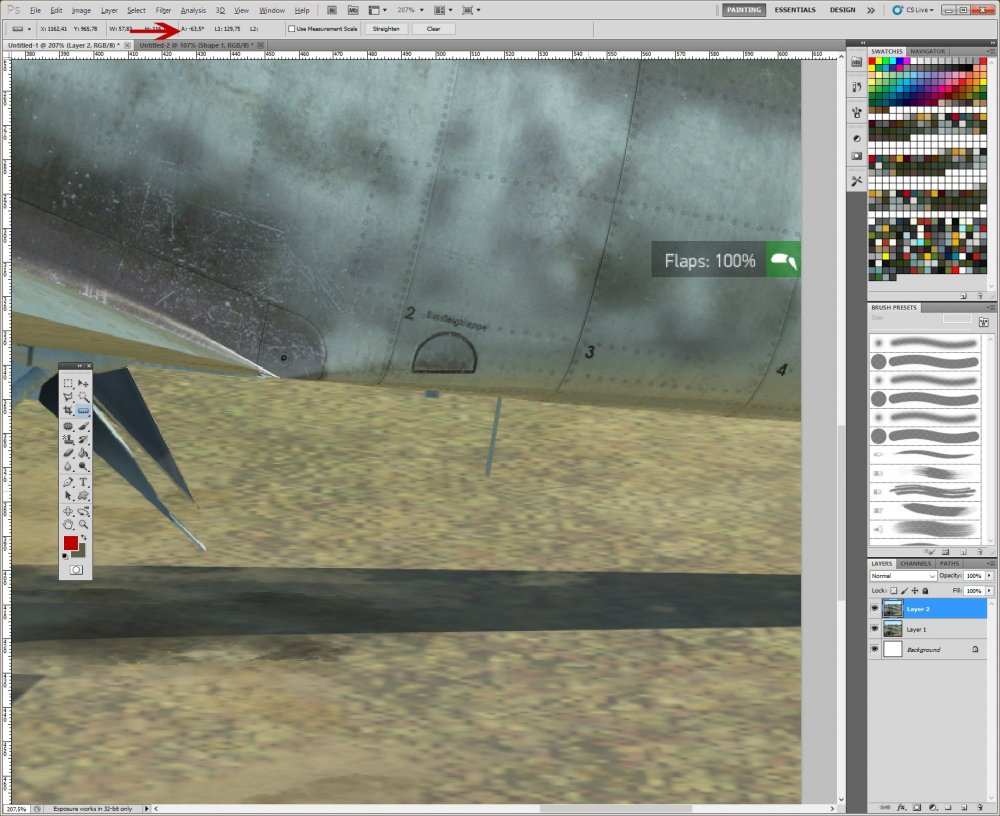
Task: Select the Rectangular Marquee tool
Action: pyautogui.click(x=68, y=384)
